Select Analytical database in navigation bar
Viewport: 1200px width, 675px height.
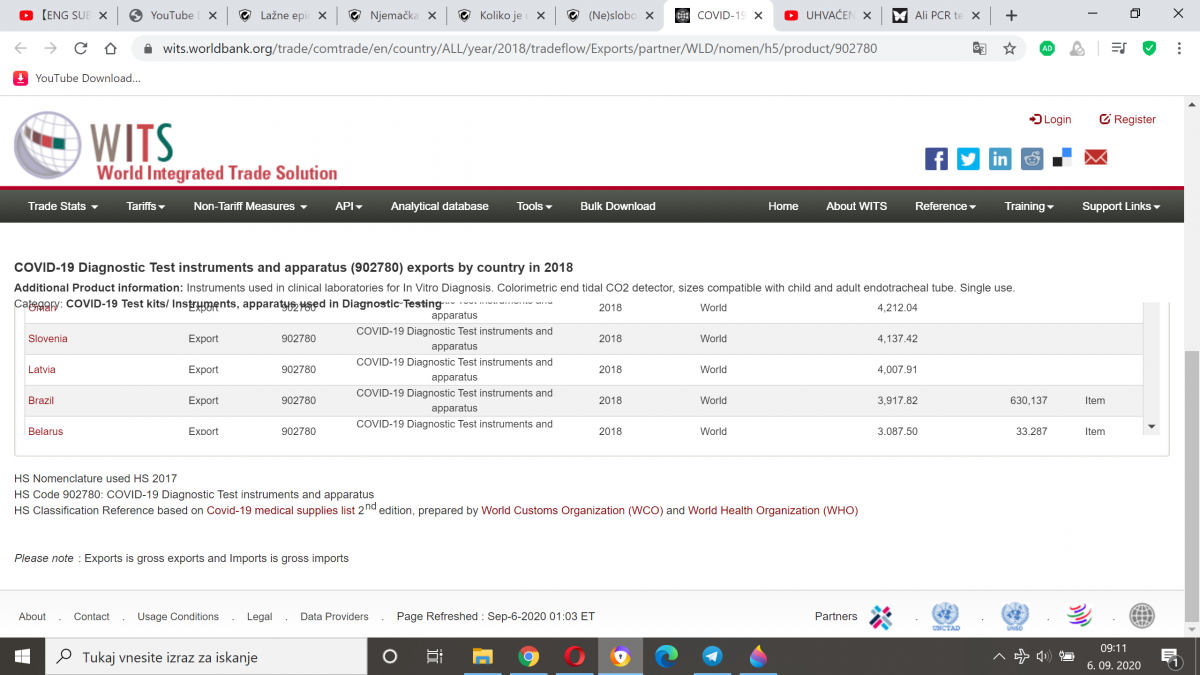(439, 206)
